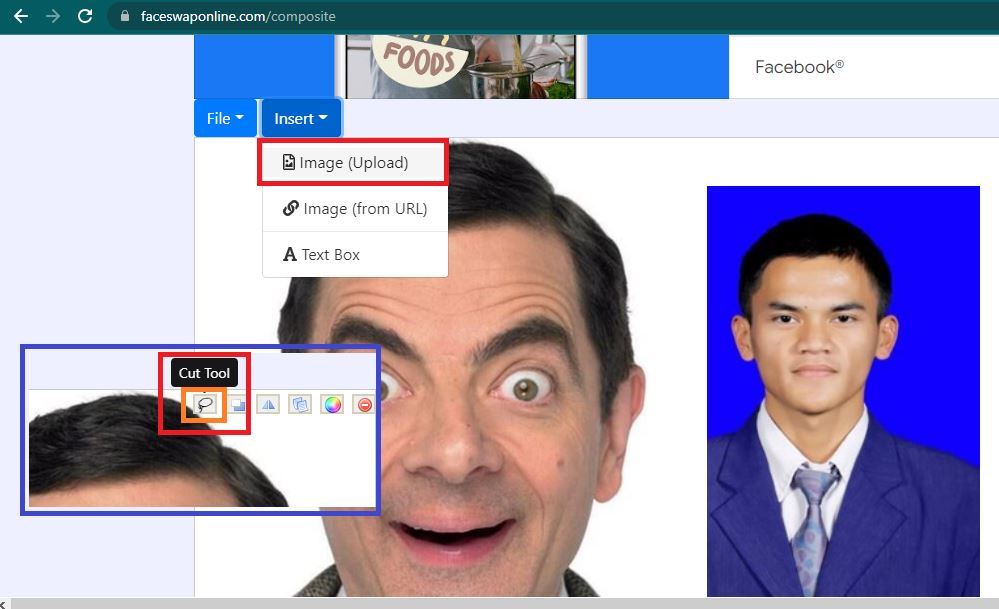Click the flip horizontal triangles icon
Image resolution: width=999 pixels, height=609 pixels.
point(268,405)
